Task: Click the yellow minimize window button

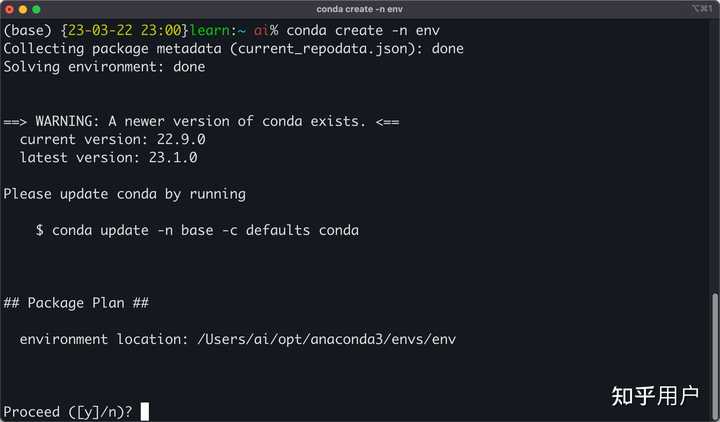Action: click(22, 9)
